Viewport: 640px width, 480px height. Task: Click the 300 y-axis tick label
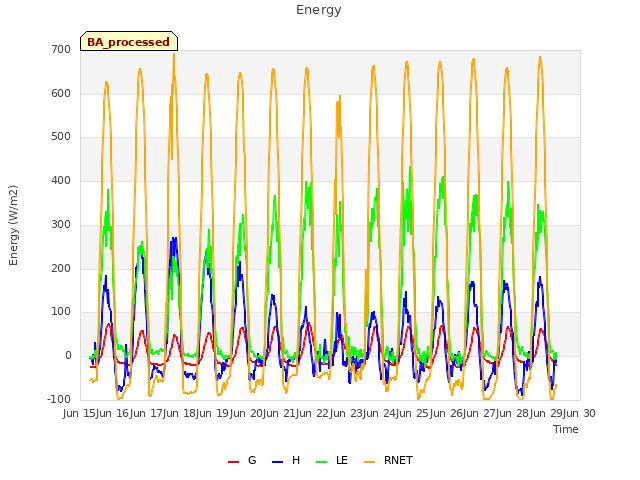click(61, 224)
